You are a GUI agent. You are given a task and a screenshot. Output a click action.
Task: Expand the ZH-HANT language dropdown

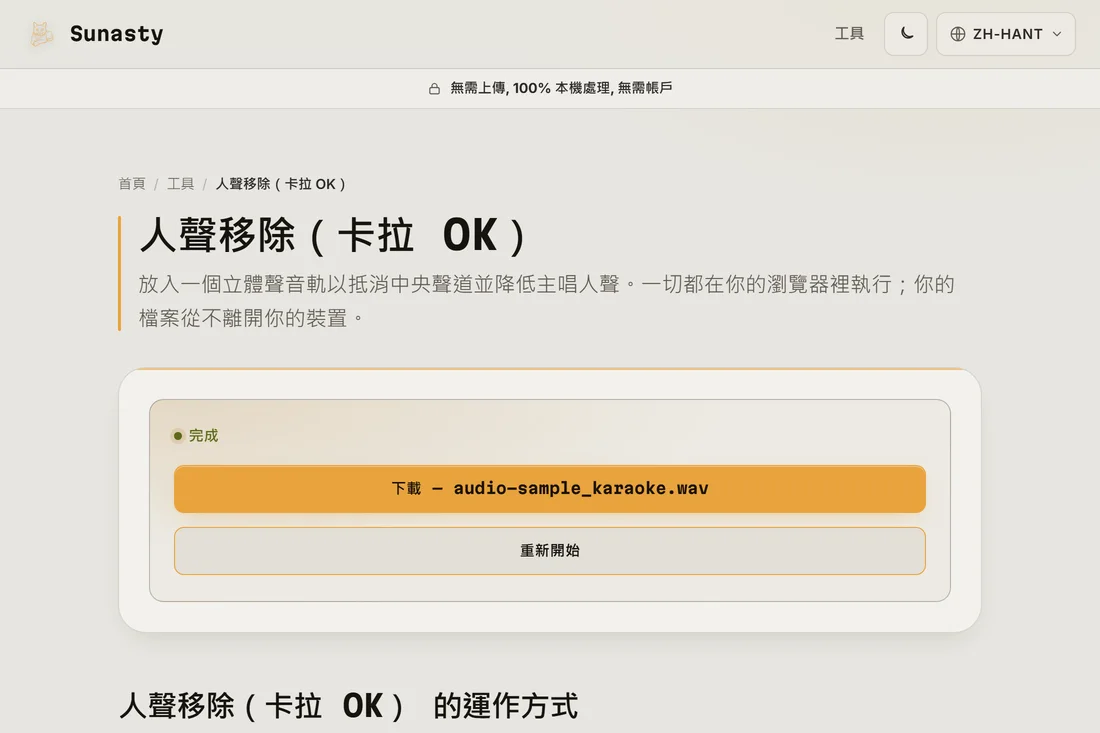pyautogui.click(x=1005, y=34)
